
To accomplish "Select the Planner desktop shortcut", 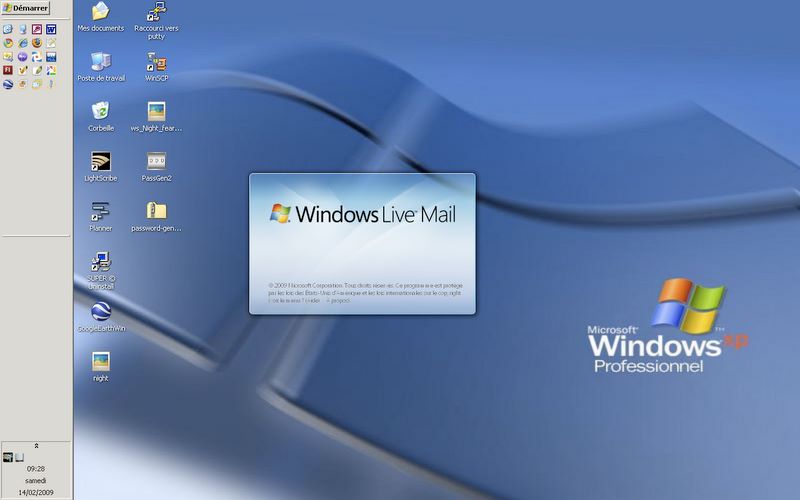I will click(101, 217).
